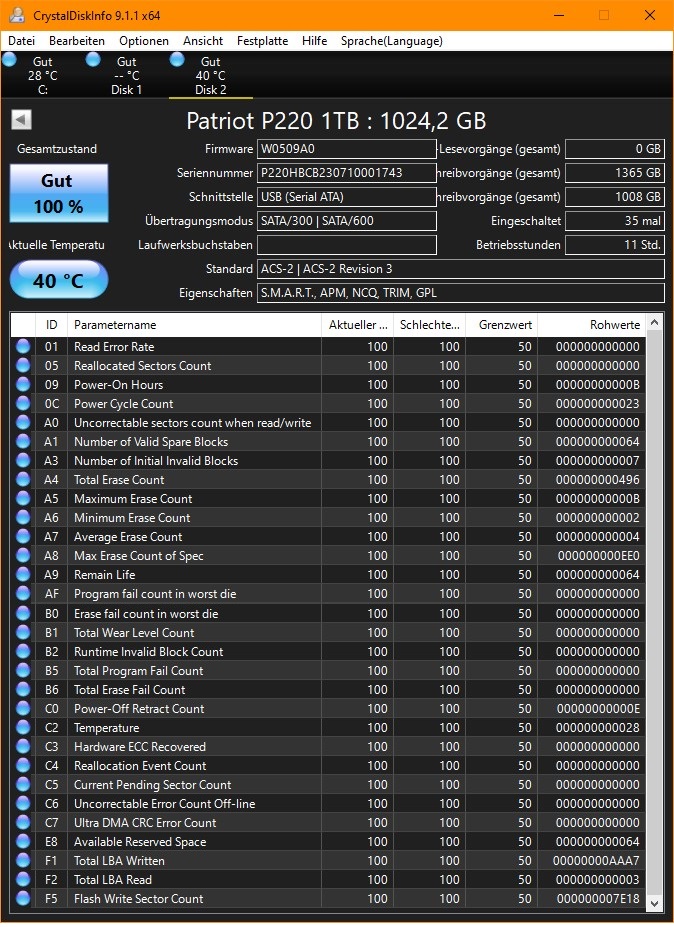
Task: Click raw value 000000000EE0 of Max Erase Count
Action: (x=598, y=556)
